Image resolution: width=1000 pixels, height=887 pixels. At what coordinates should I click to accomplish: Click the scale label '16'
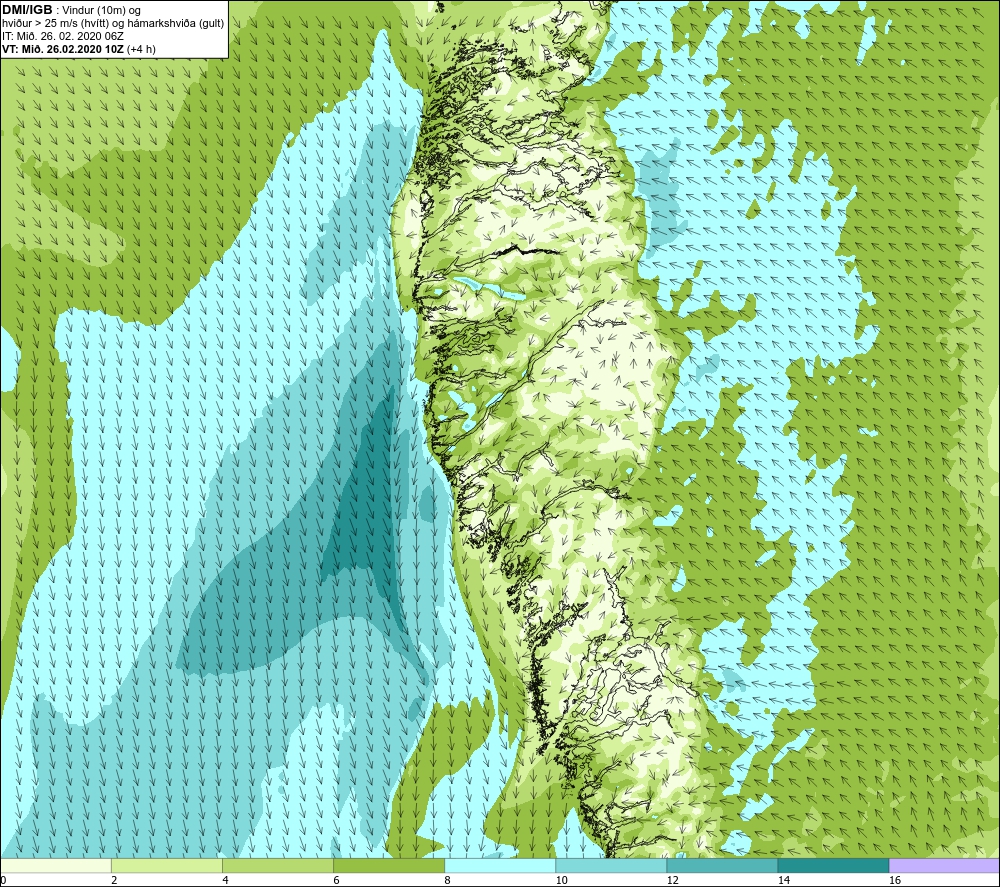894,880
